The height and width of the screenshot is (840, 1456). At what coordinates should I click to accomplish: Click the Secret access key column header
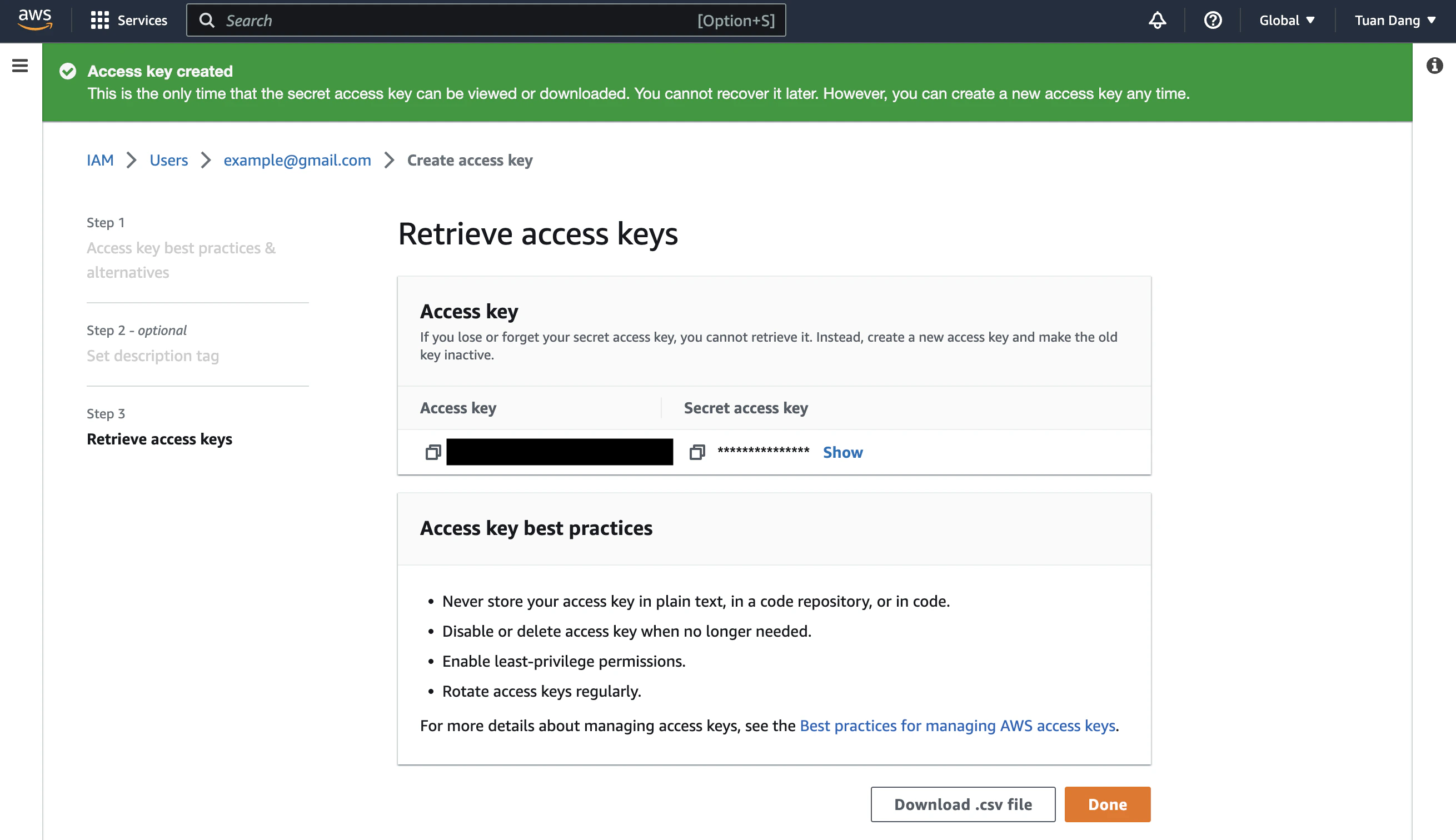(x=746, y=408)
